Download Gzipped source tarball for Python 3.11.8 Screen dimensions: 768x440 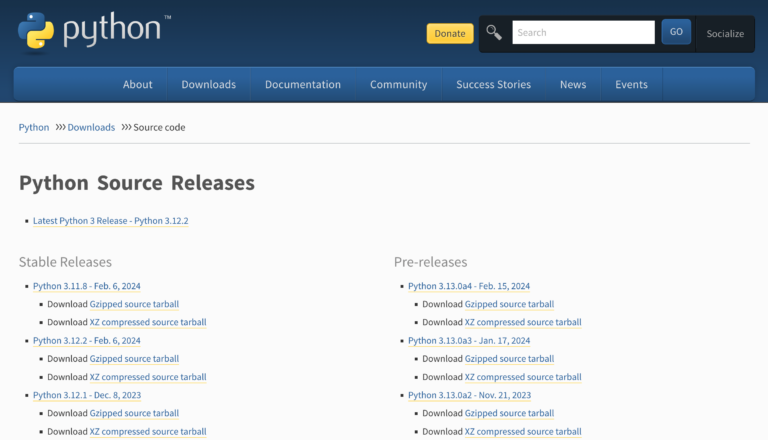click(x=134, y=304)
